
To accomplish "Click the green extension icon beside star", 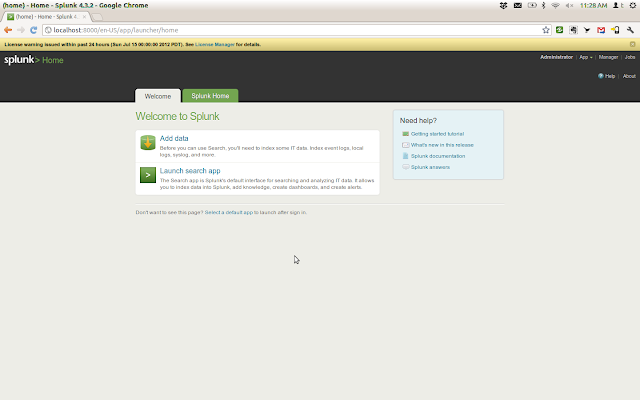I will tap(560, 30).
